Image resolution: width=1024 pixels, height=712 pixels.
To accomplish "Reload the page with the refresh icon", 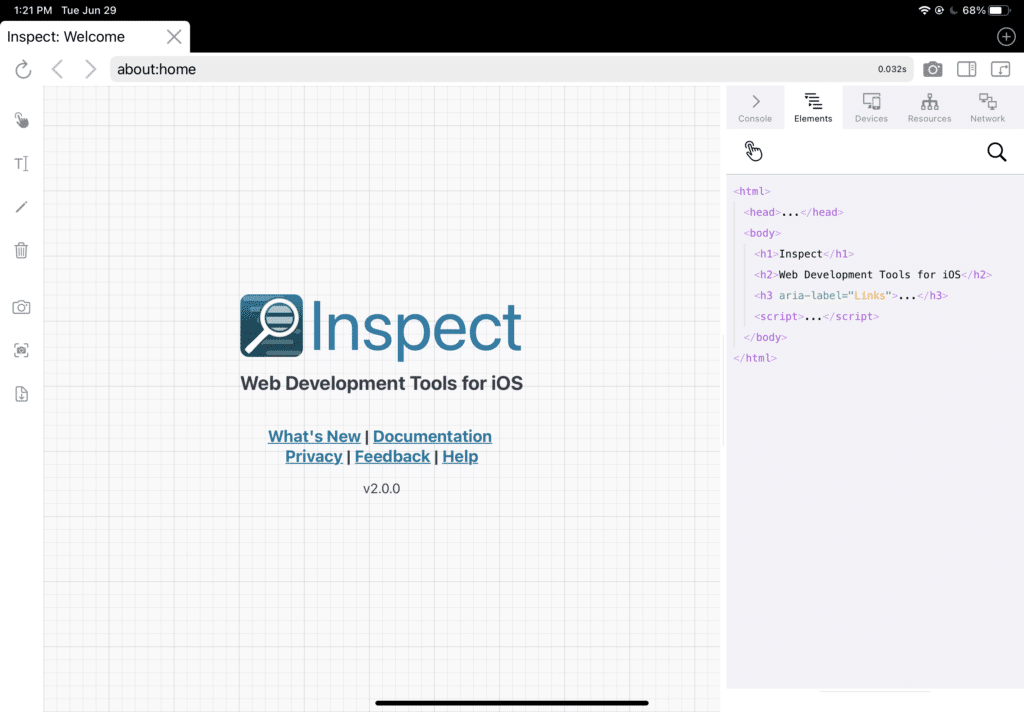I will click(x=24, y=69).
